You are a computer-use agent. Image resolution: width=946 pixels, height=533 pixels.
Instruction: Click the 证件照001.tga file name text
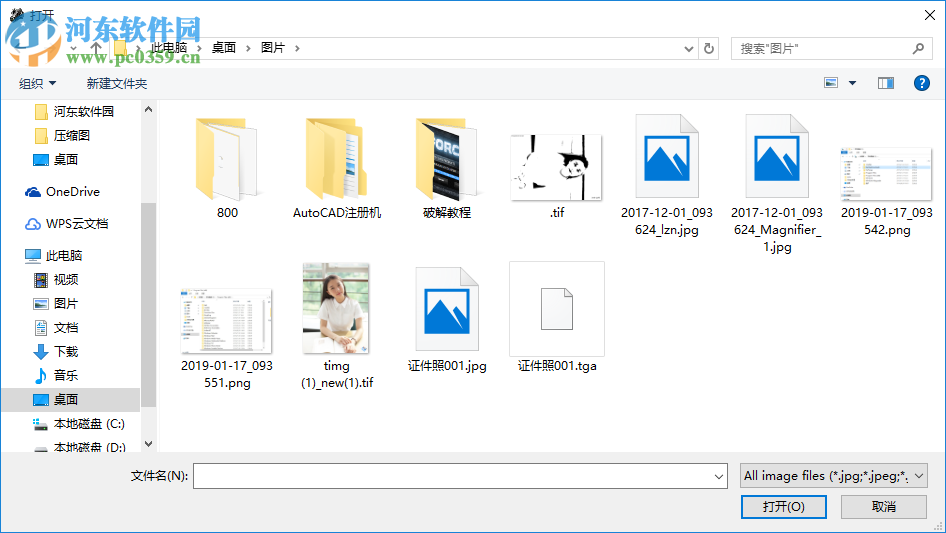tap(557, 366)
